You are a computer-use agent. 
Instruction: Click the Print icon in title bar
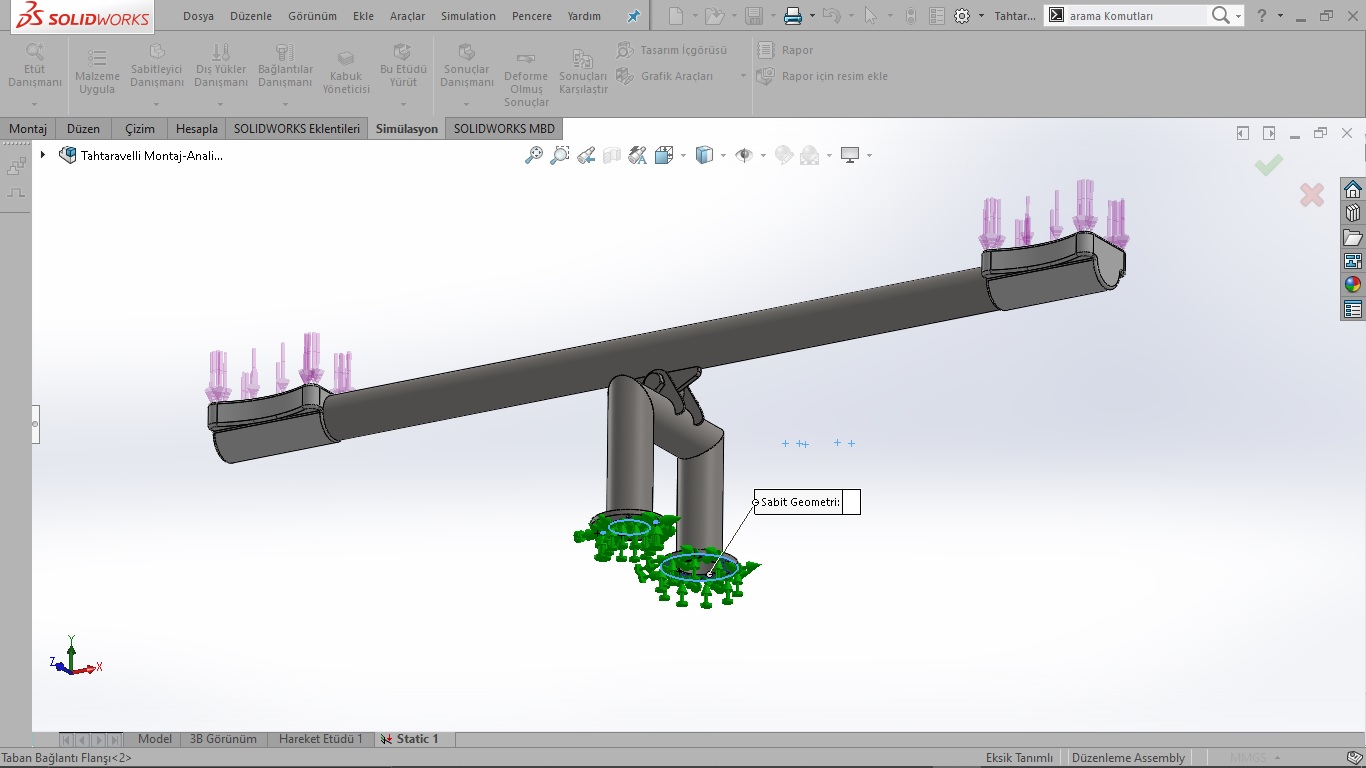[793, 16]
